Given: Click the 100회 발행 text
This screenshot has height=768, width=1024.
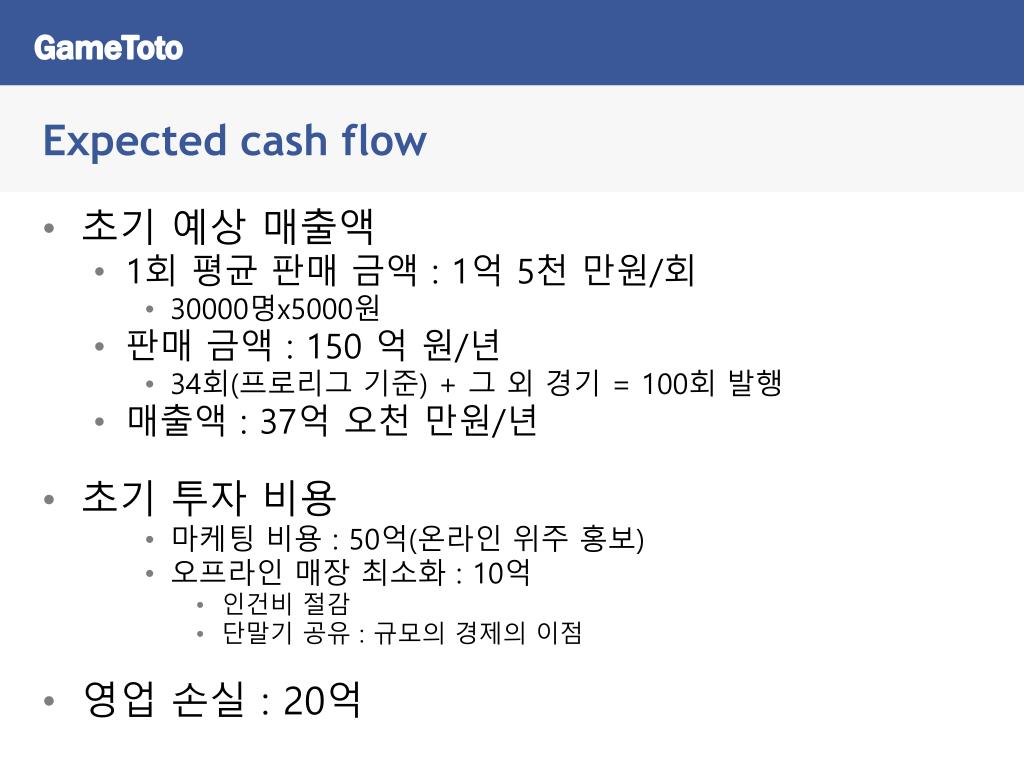Looking at the screenshot, I should coord(712,383).
